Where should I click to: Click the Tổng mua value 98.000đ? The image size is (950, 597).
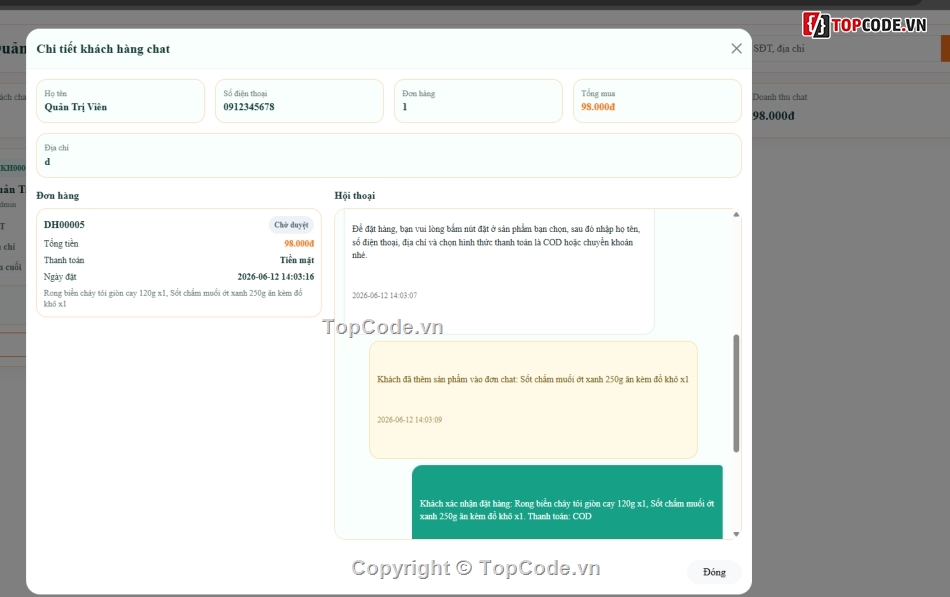click(x=598, y=107)
